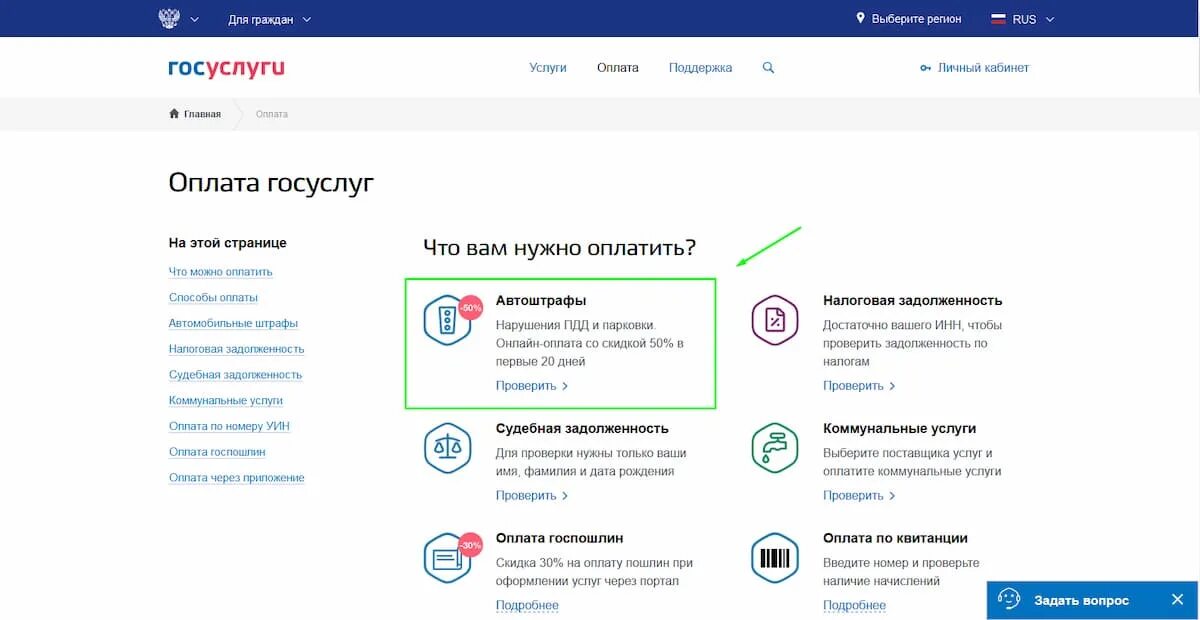Click the search magnifier icon
The height and width of the screenshot is (620, 1200).
tap(768, 68)
